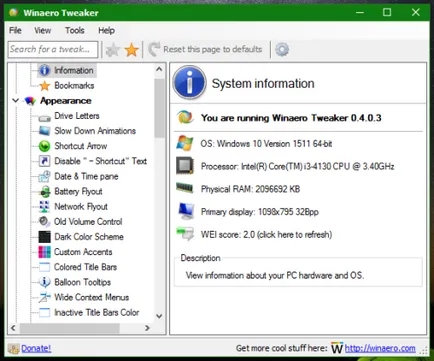Image resolution: width=434 pixels, height=361 pixels.
Task: Click Reset this page to defaults
Action: [x=205, y=49]
